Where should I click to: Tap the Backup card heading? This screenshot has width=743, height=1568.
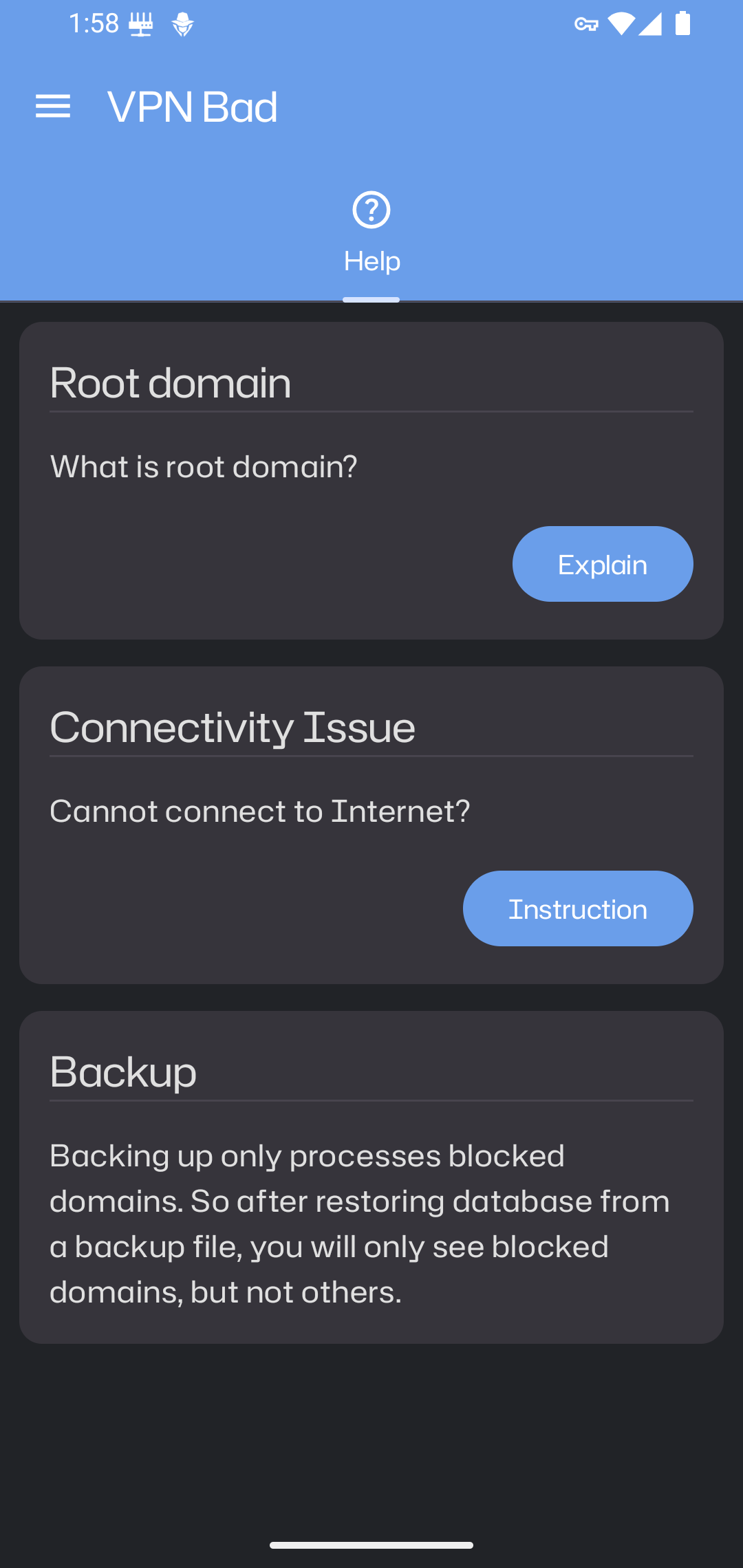[123, 1071]
